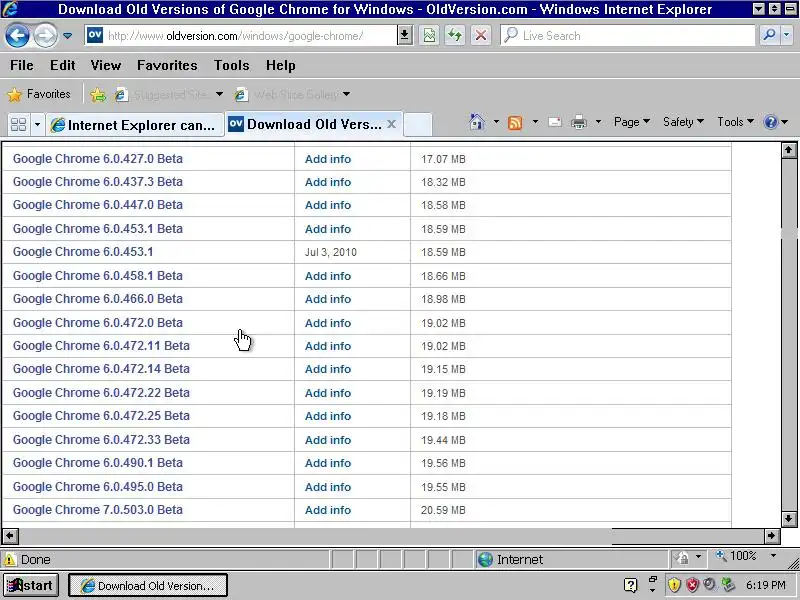Image resolution: width=800 pixels, height=600 pixels.
Task: Click the RSS Feeds icon
Action: pyautogui.click(x=515, y=122)
